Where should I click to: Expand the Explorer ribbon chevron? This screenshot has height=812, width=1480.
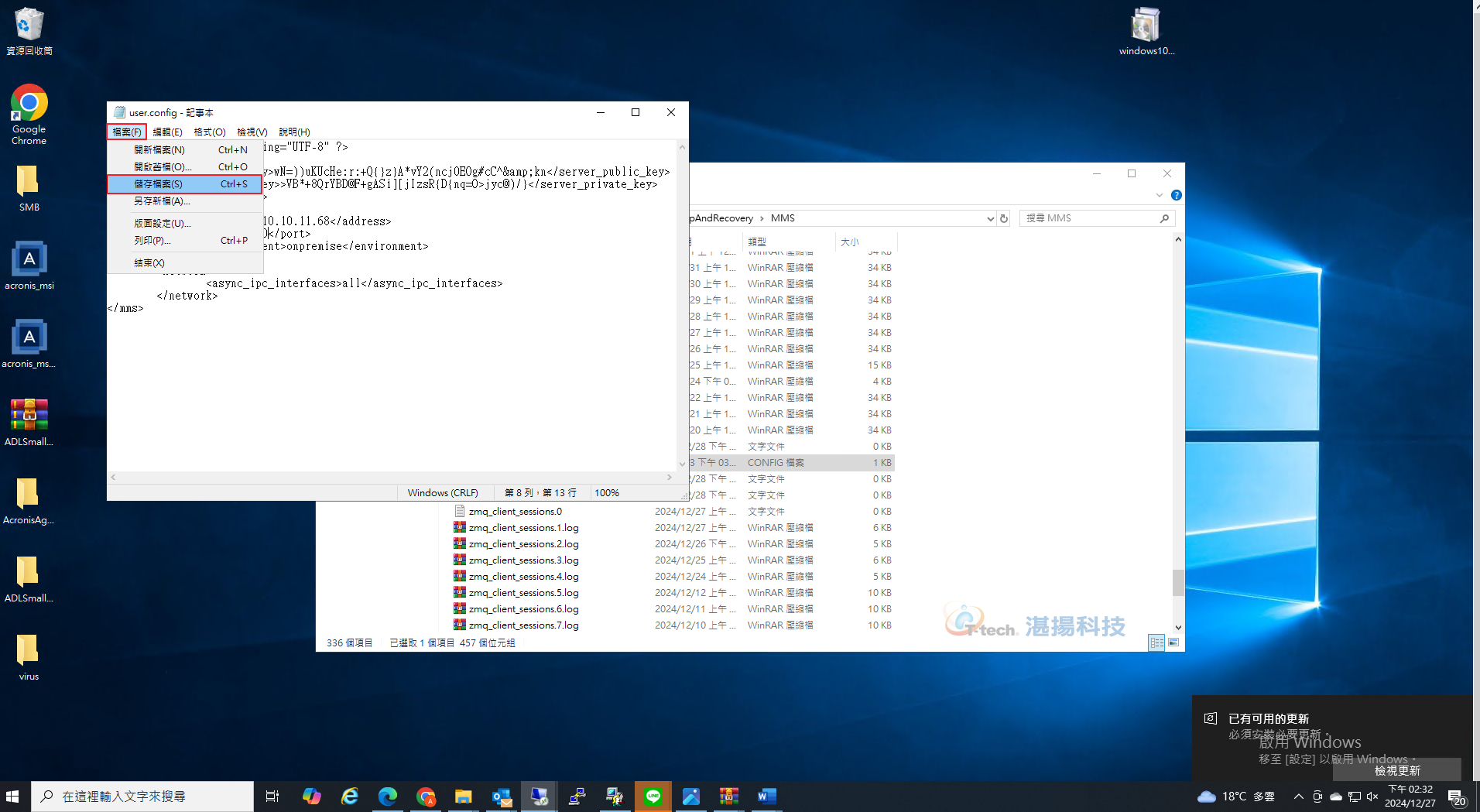(1159, 196)
